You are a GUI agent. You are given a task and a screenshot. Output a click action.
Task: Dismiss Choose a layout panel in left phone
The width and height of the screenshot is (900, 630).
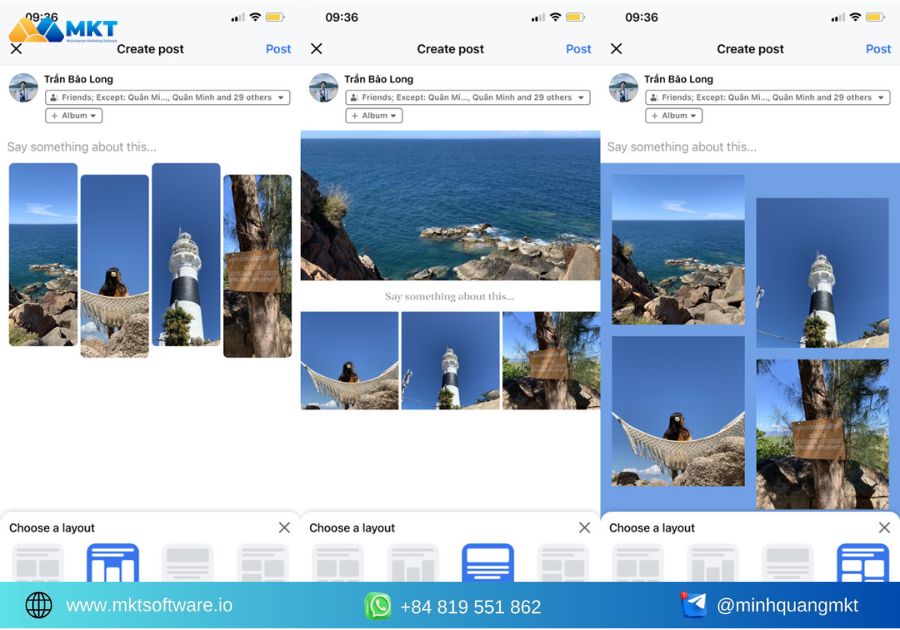(284, 527)
